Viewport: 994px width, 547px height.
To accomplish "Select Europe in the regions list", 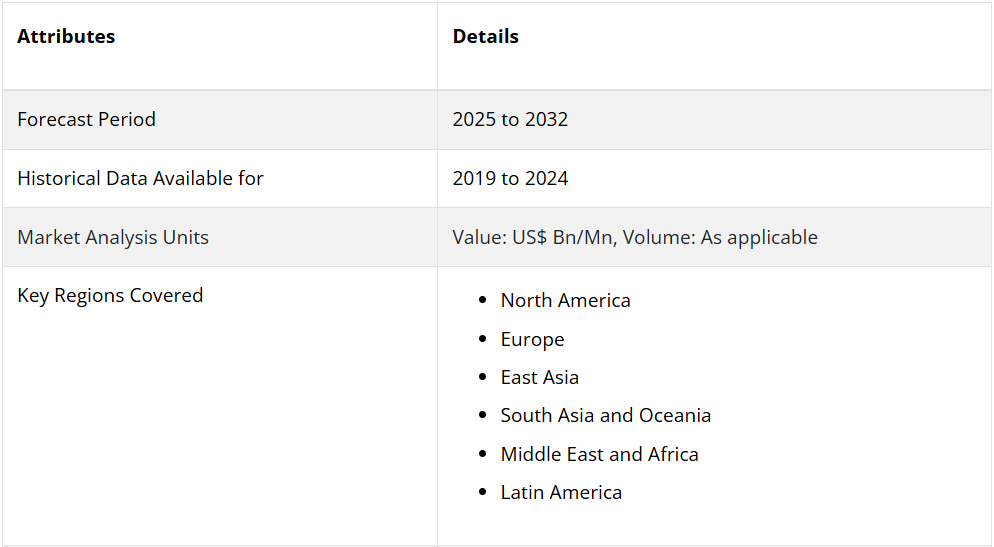I will tap(532, 339).
